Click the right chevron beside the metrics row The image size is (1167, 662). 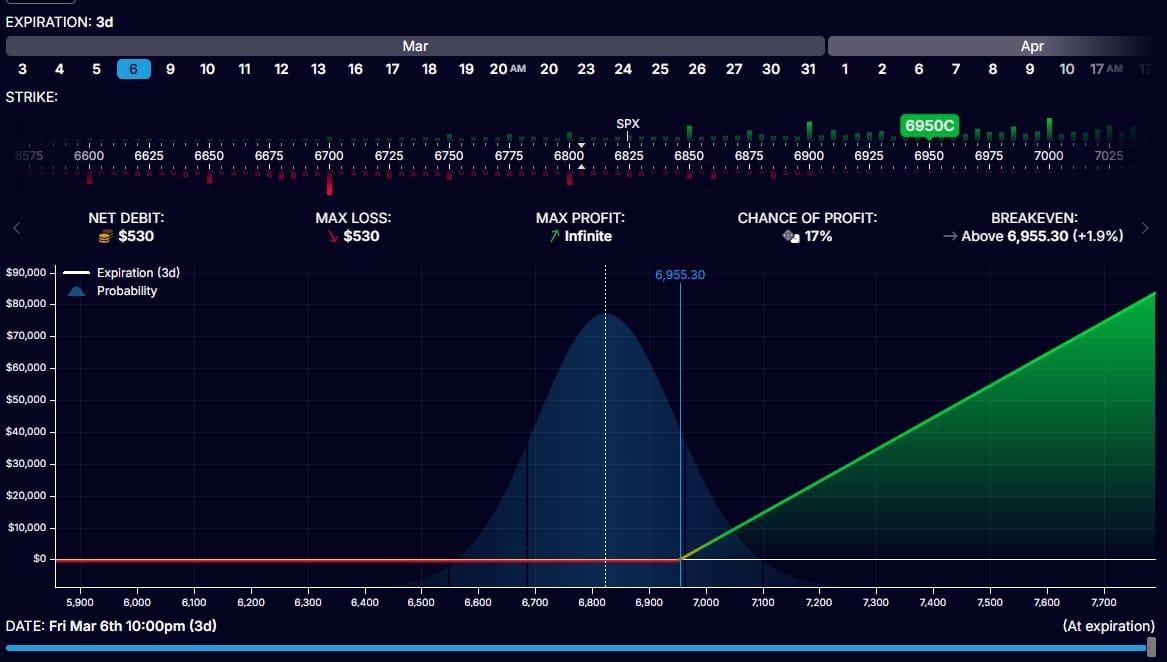pyautogui.click(x=1146, y=227)
